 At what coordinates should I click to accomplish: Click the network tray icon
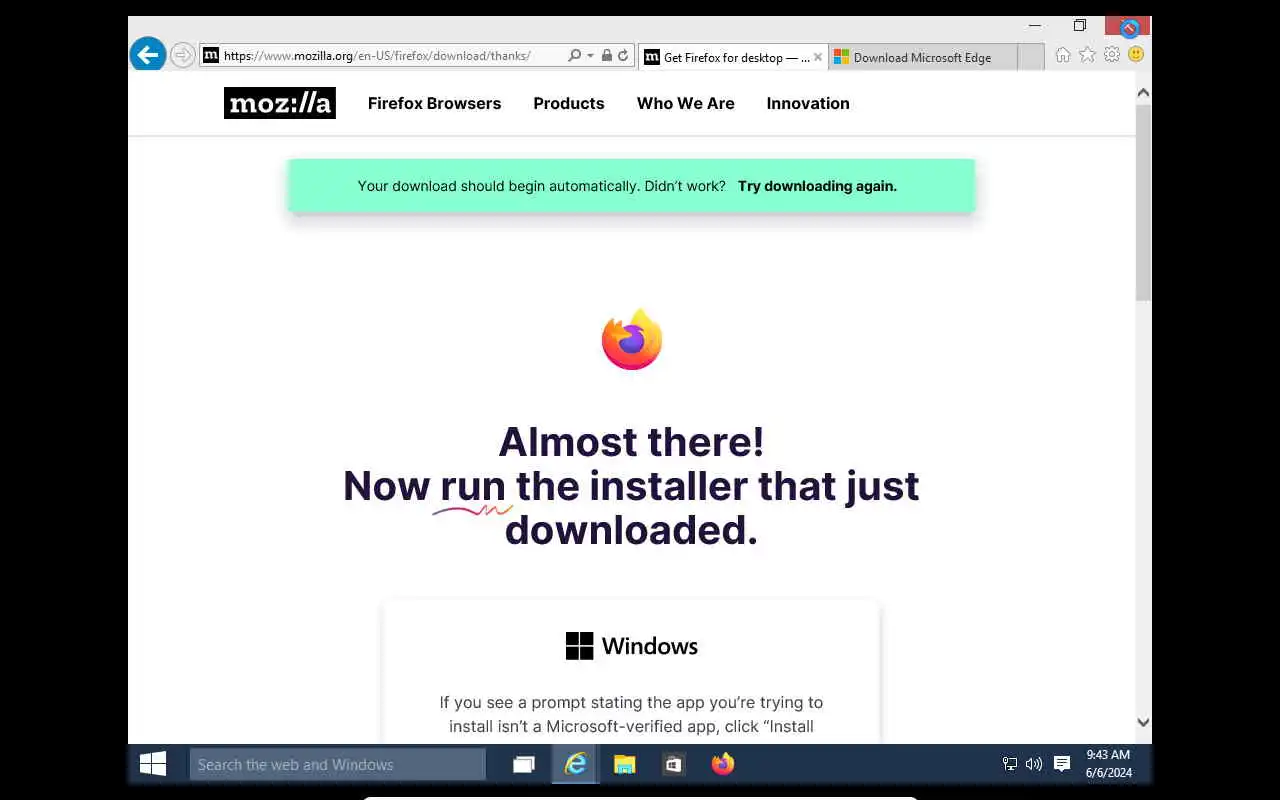(1010, 765)
